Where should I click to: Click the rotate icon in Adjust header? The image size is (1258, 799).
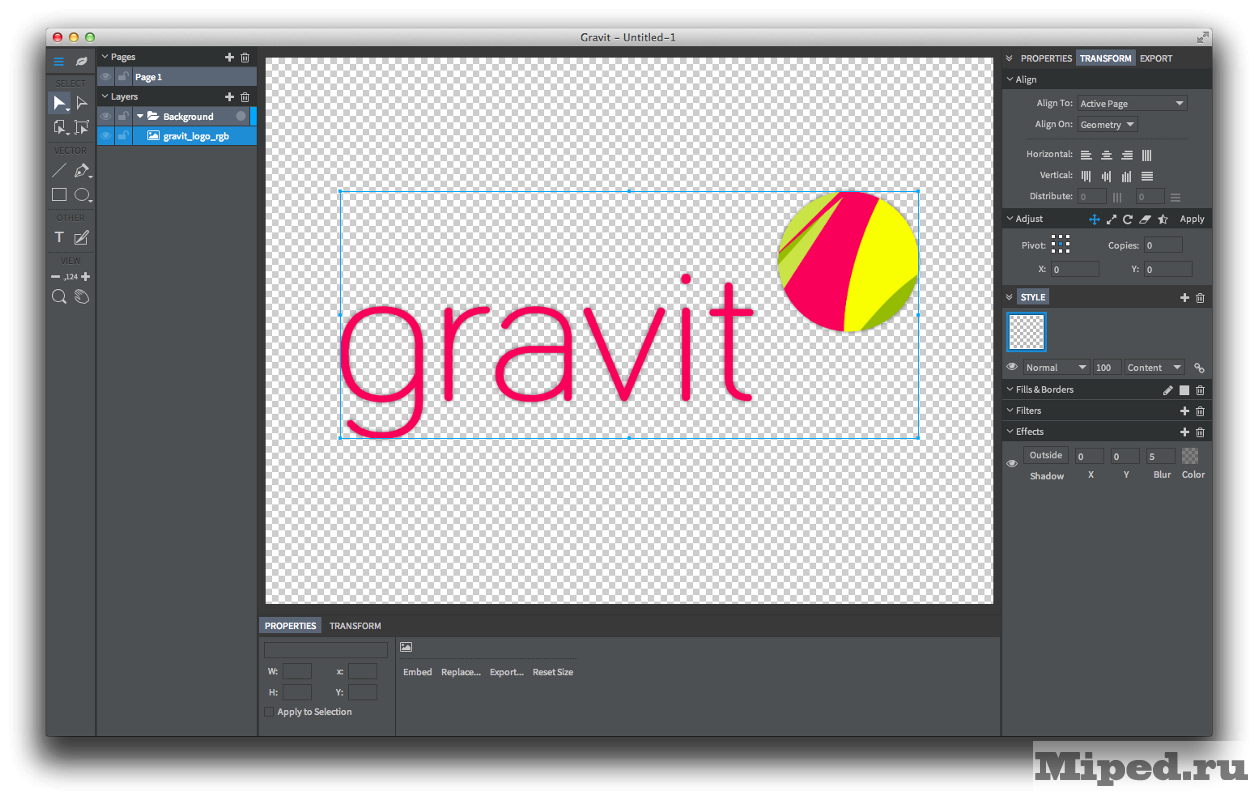pyautogui.click(x=1128, y=219)
